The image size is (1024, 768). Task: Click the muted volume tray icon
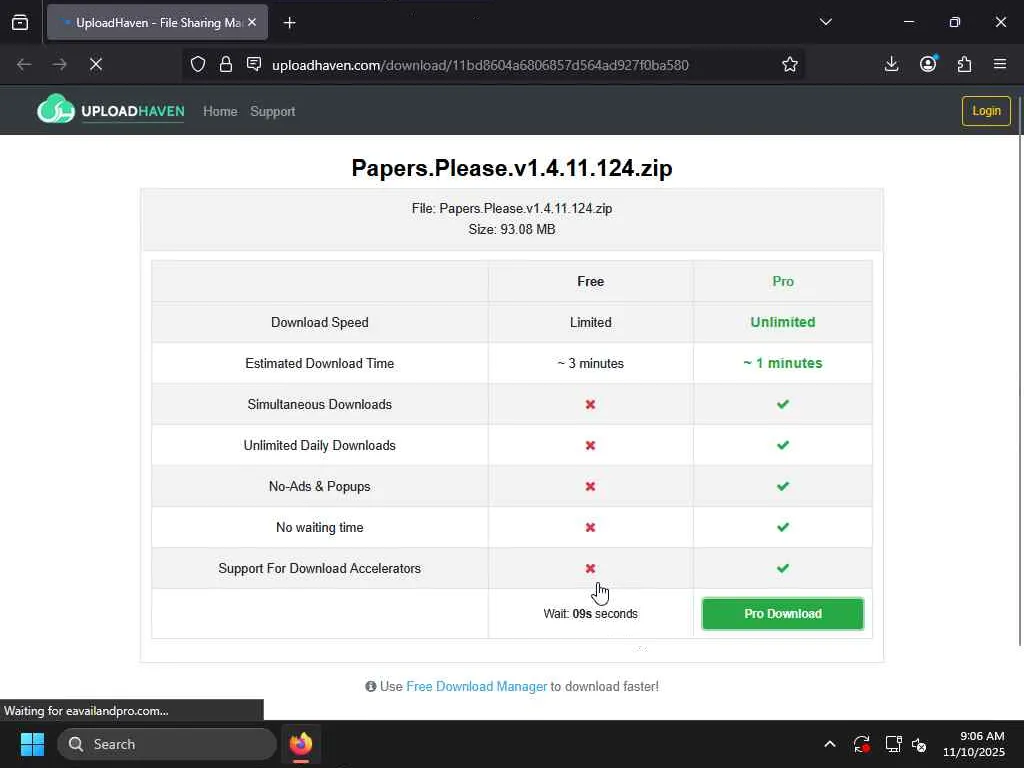920,744
